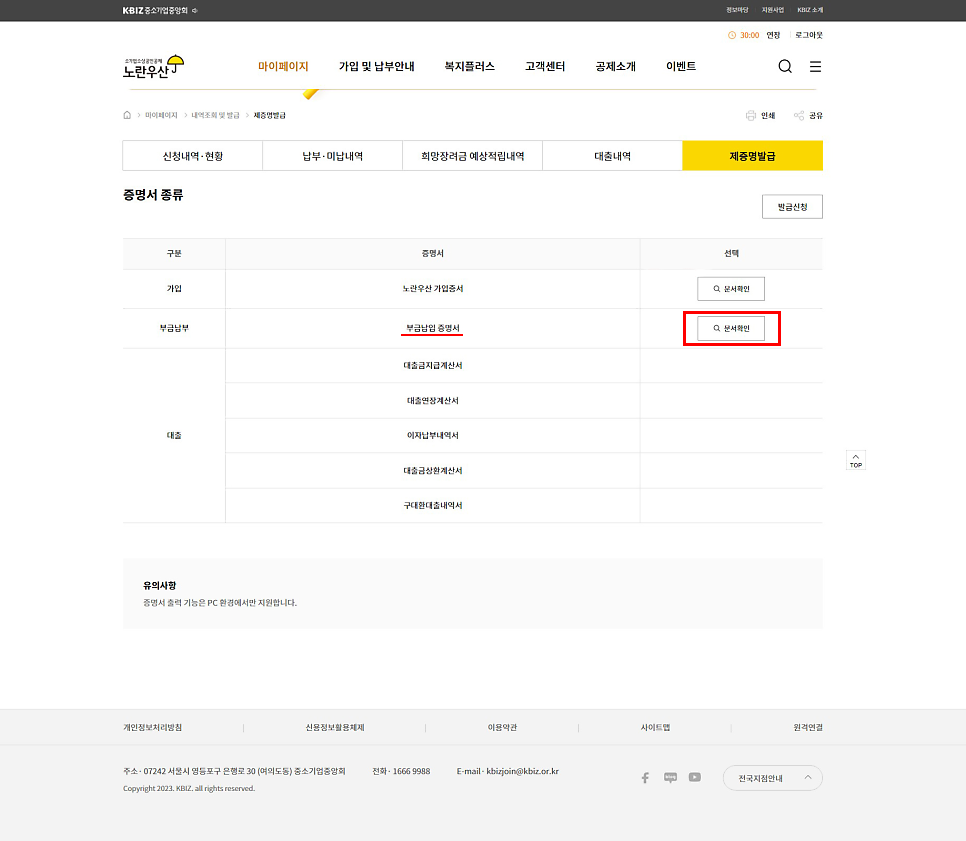Click the 발급신청 button
The width and height of the screenshot is (966, 841).
(792, 207)
